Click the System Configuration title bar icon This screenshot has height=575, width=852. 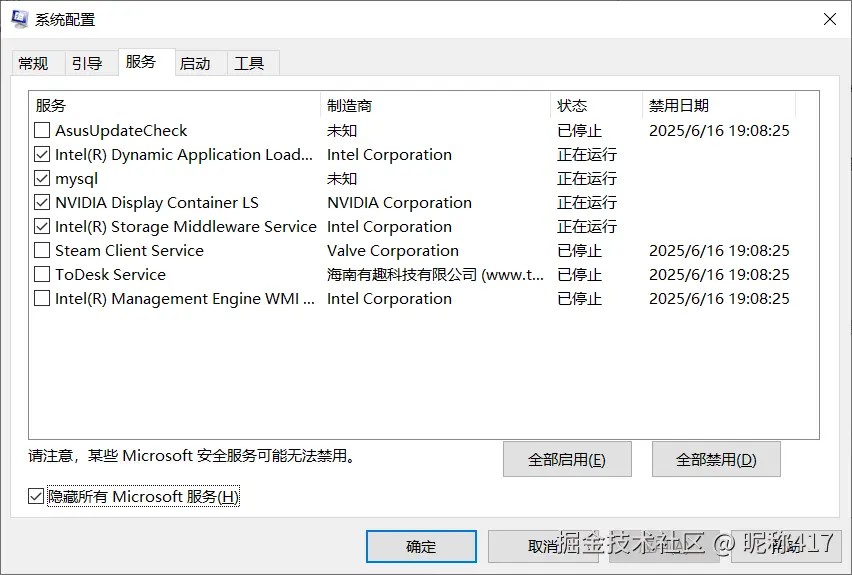click(x=20, y=19)
